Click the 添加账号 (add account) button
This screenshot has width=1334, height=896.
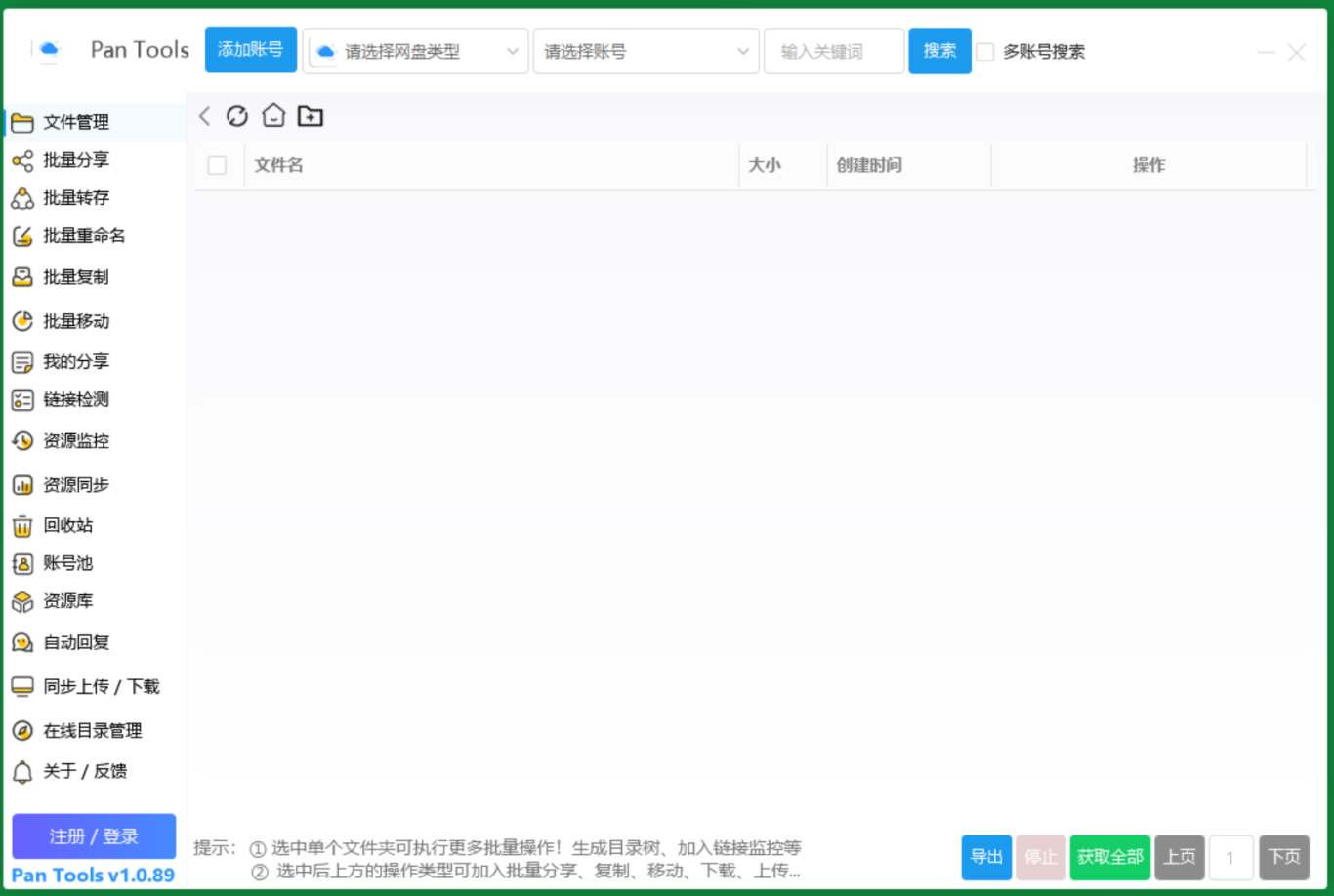point(250,50)
